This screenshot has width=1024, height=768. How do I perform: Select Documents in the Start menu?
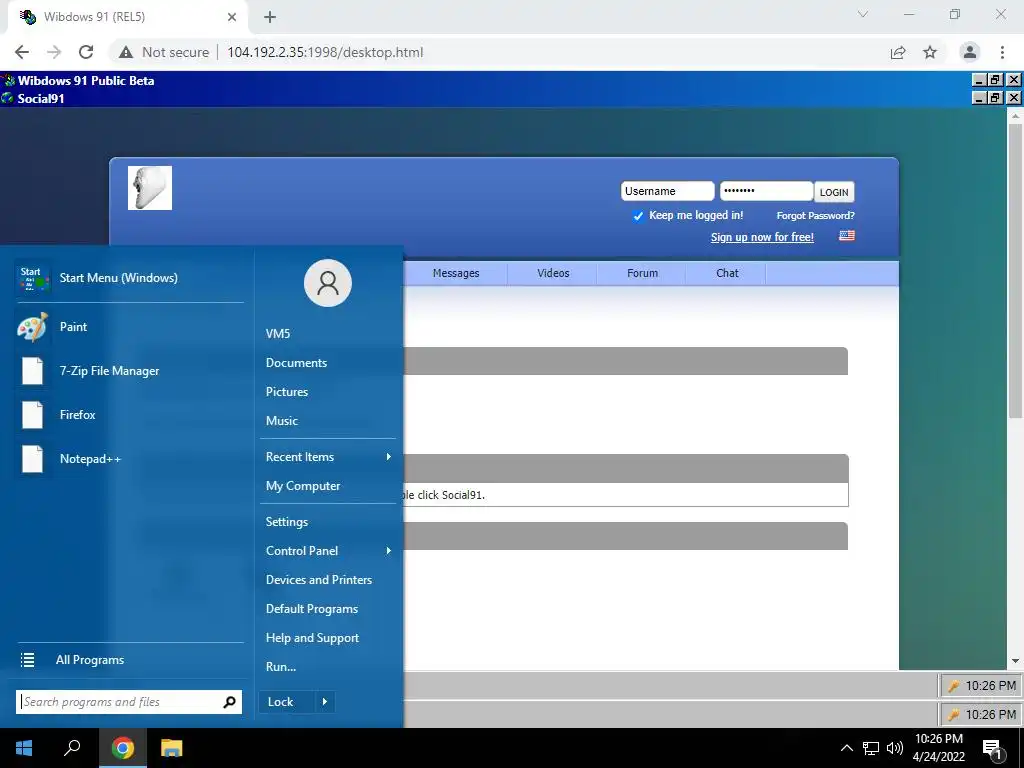(296, 362)
